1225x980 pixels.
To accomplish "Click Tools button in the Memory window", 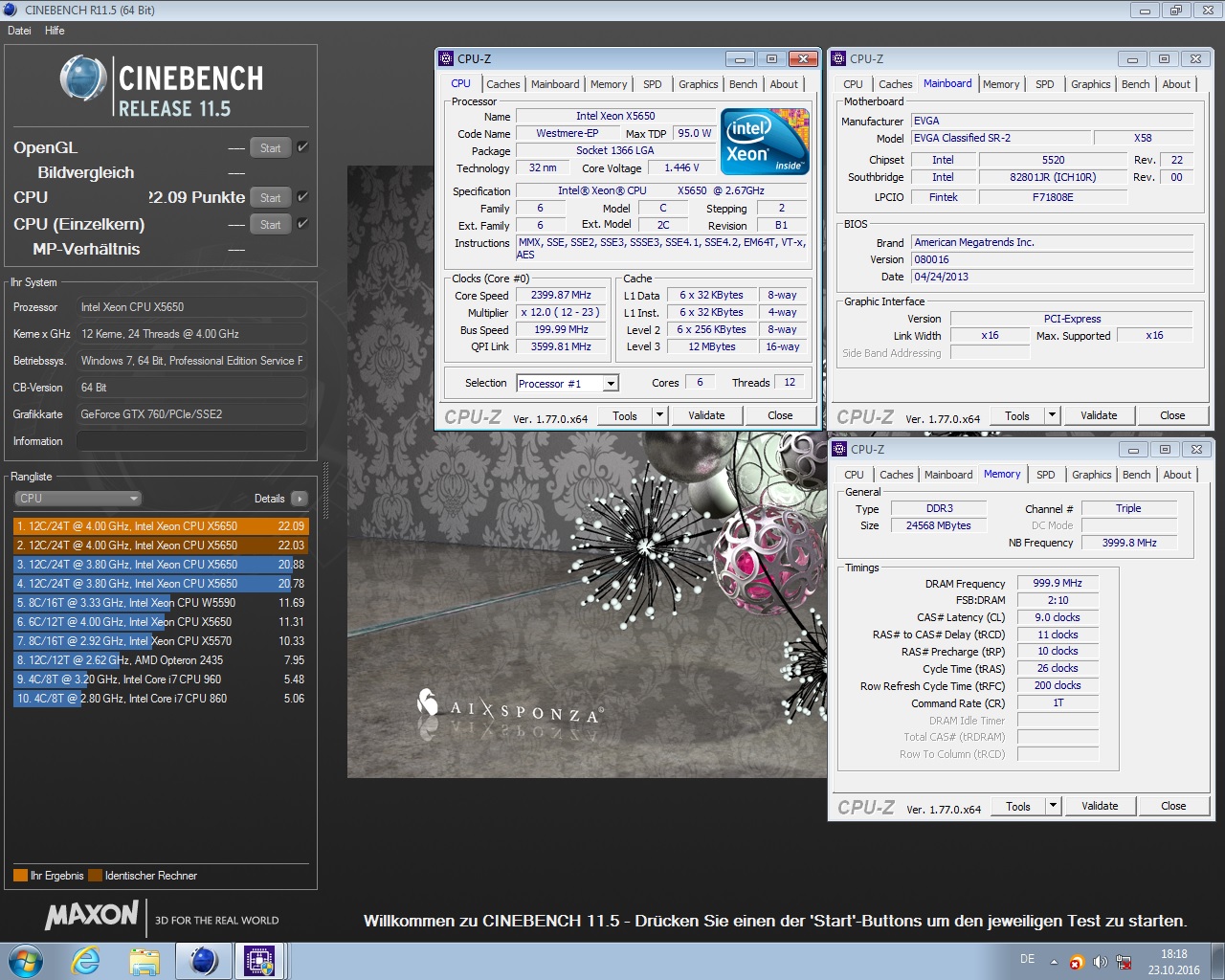I will coord(1018,806).
